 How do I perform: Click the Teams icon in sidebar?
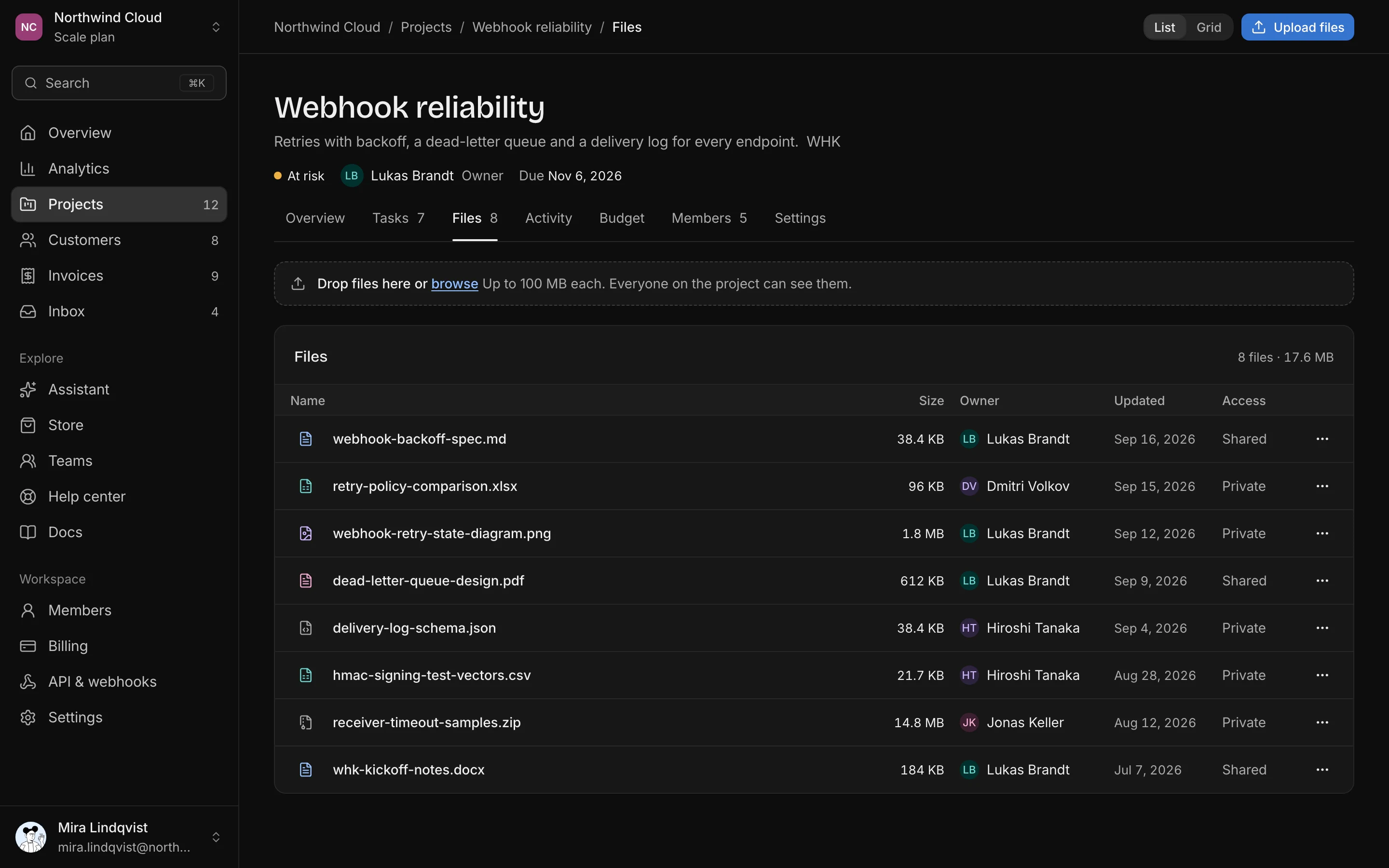(x=27, y=461)
